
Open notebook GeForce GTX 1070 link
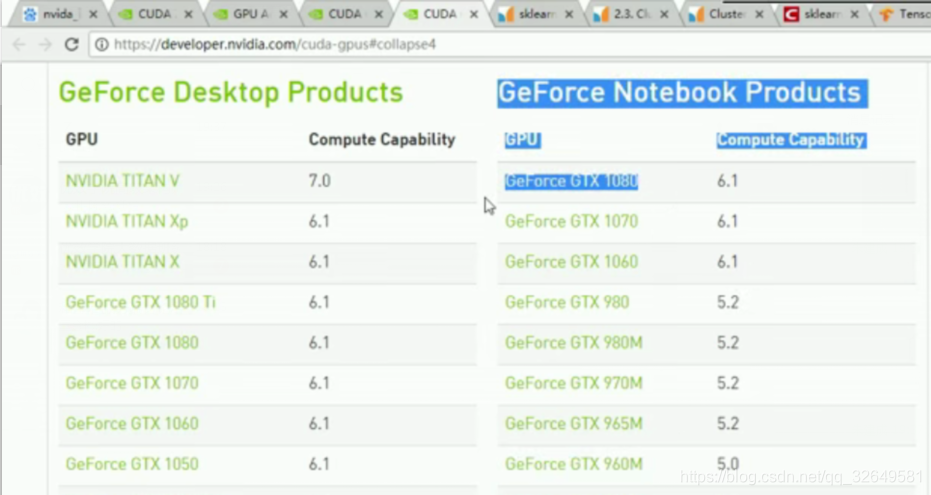(x=571, y=221)
